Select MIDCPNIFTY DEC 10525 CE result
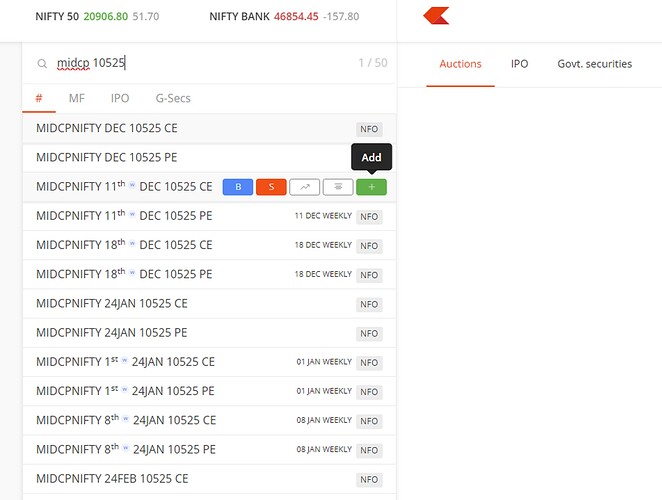Screen dimensions: 662x500 [x=209, y=128]
